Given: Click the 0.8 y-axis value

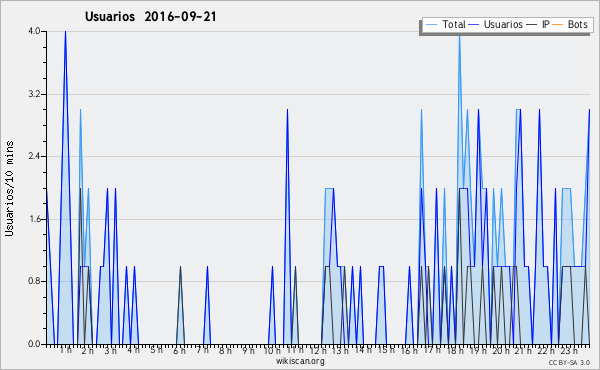Looking at the screenshot, I should 34,282.
